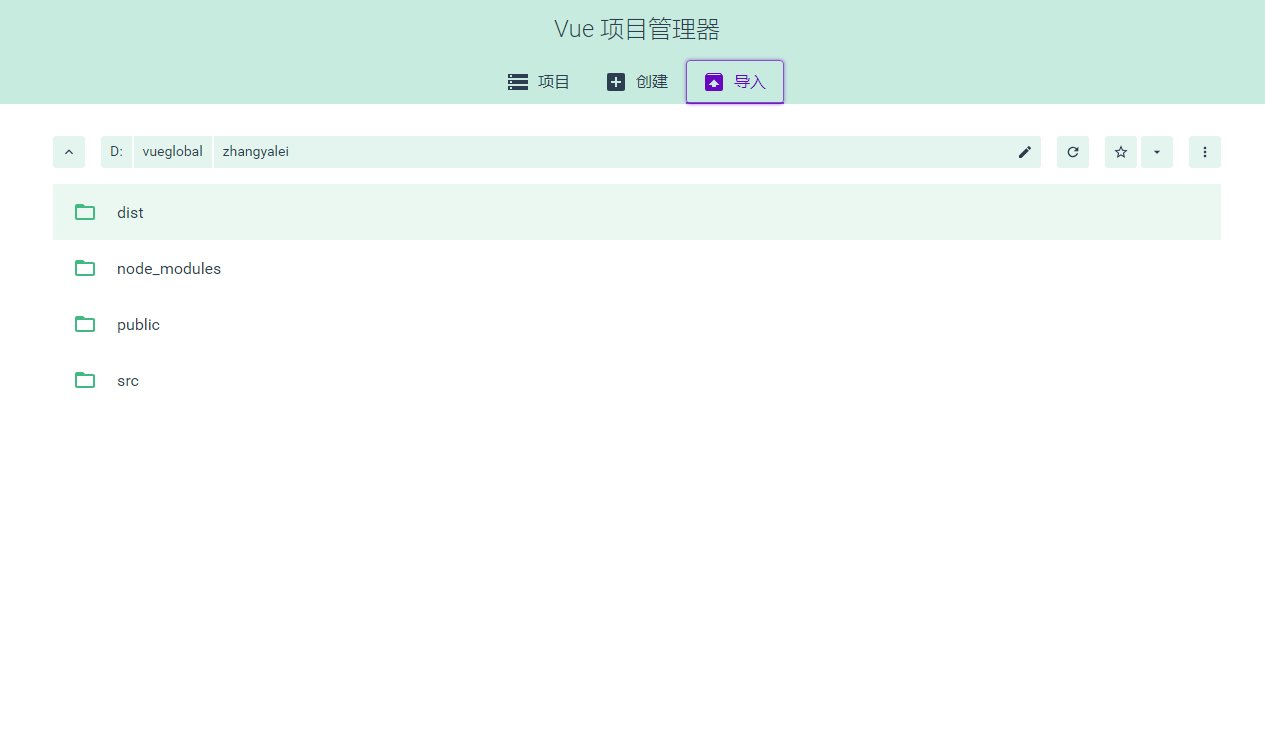Click the public folder icon

click(85, 324)
